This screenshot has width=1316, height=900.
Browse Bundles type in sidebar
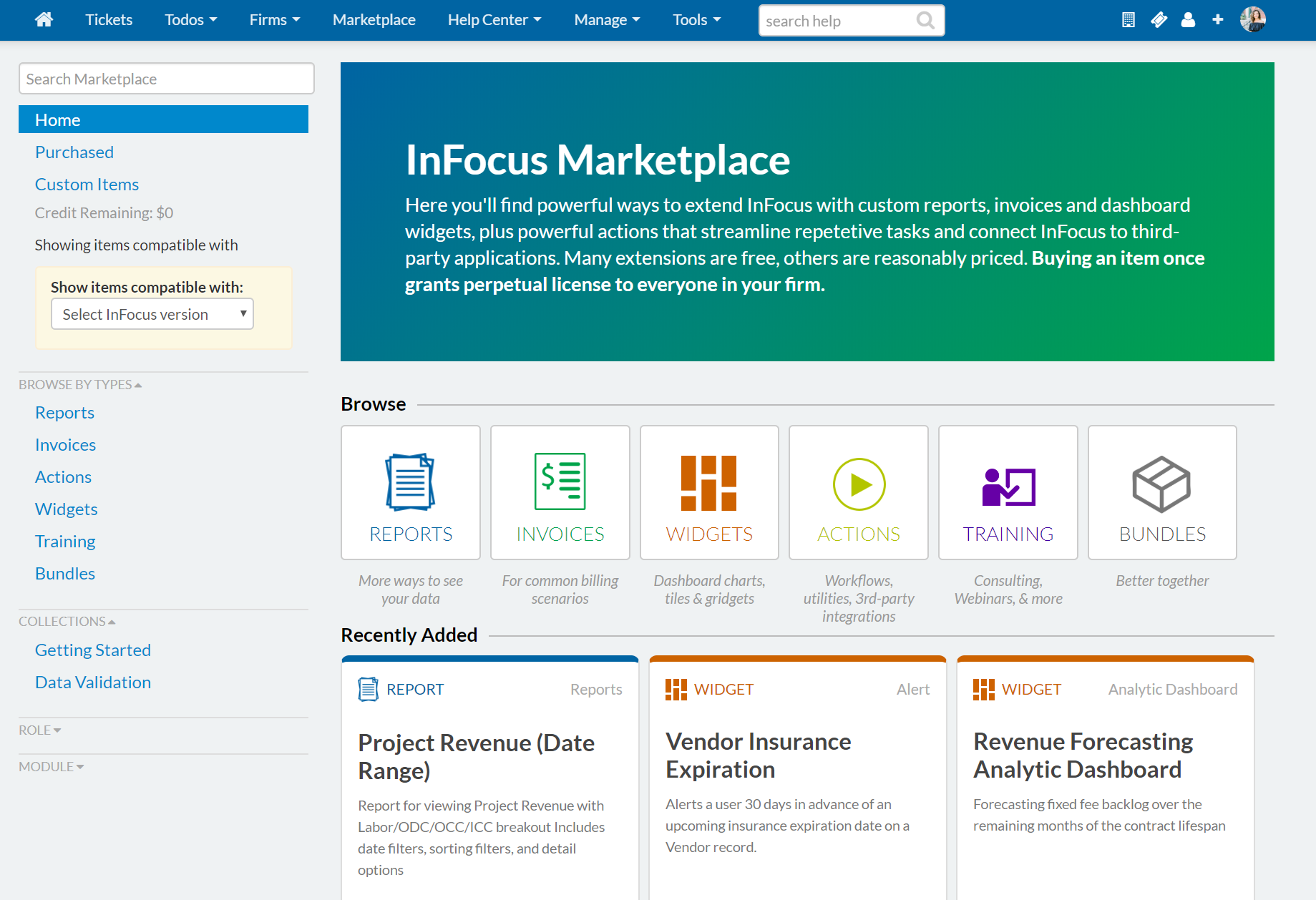65,574
